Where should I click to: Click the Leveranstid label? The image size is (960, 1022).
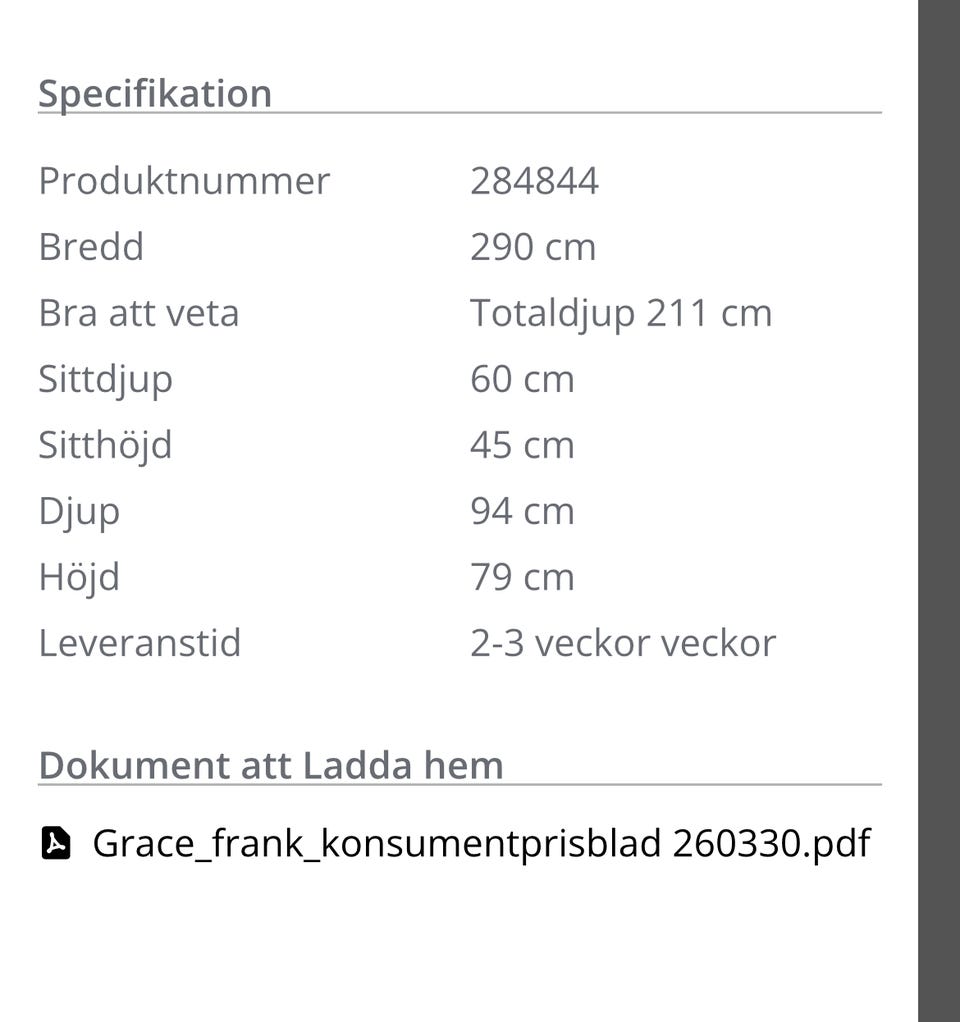pyautogui.click(x=140, y=643)
